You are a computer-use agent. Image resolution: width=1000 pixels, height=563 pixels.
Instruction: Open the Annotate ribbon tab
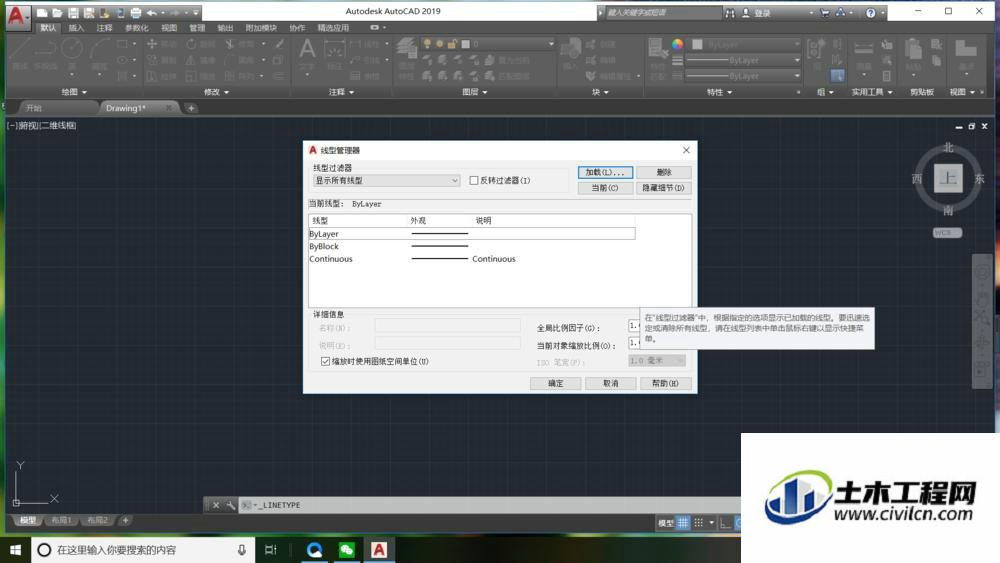[x=104, y=28]
